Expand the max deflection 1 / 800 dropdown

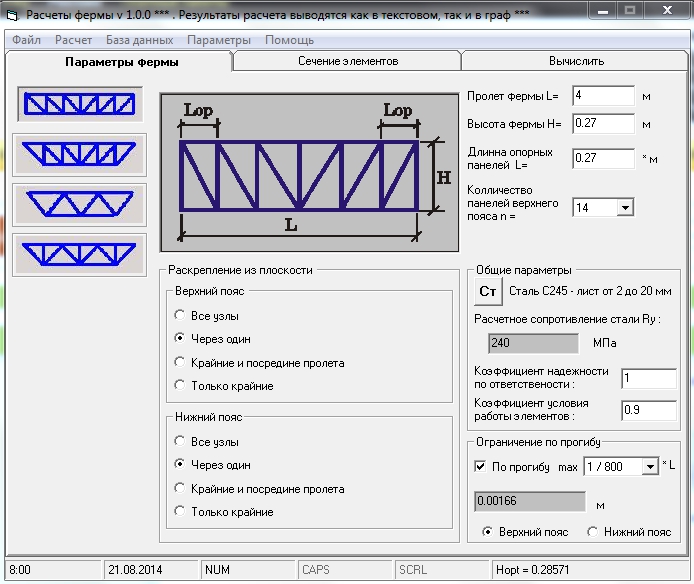pos(650,467)
